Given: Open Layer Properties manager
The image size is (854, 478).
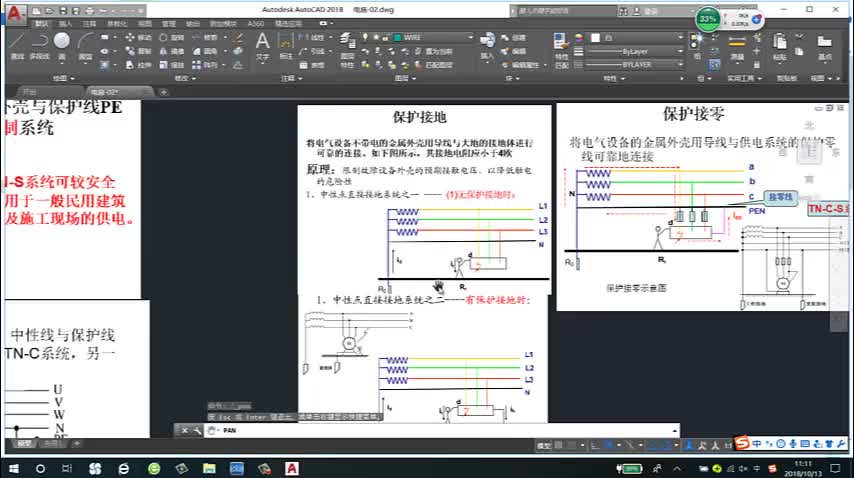Looking at the screenshot, I should 347,48.
